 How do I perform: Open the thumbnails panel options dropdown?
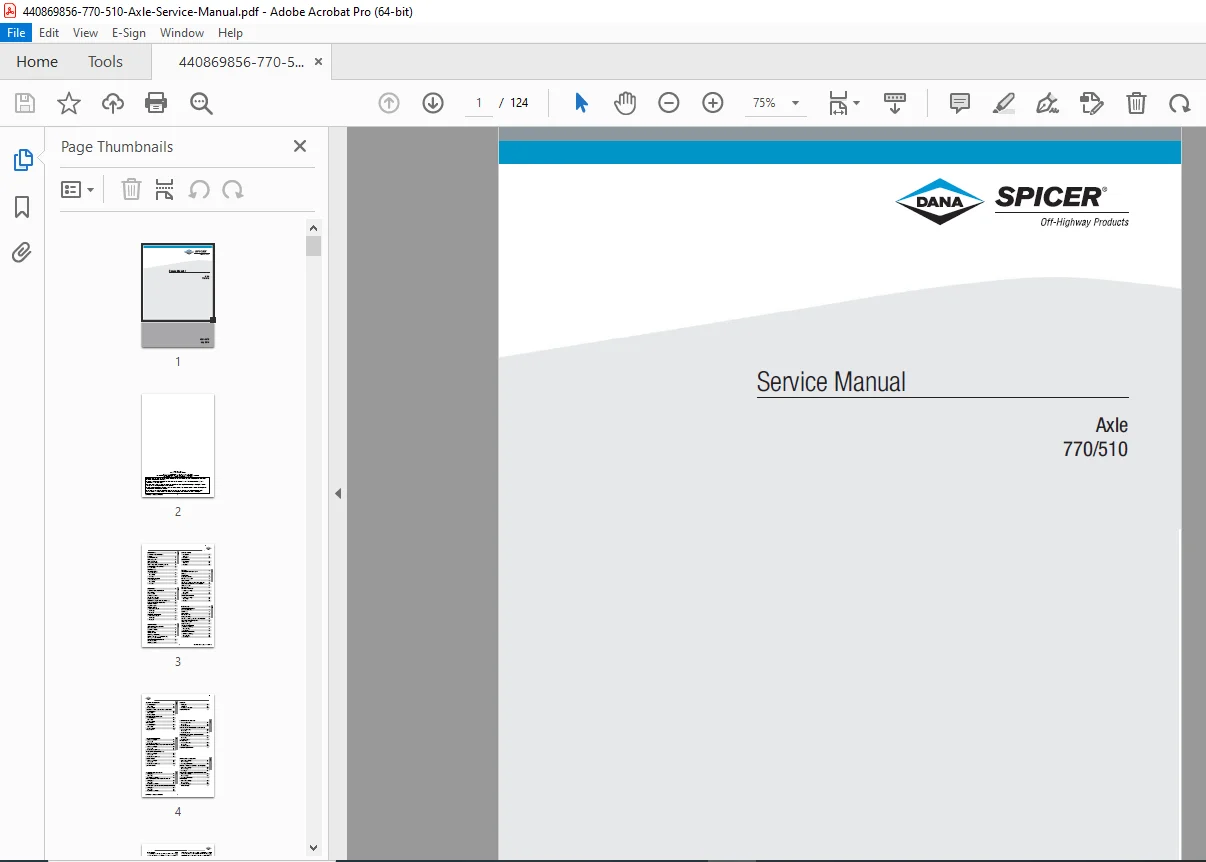point(77,190)
